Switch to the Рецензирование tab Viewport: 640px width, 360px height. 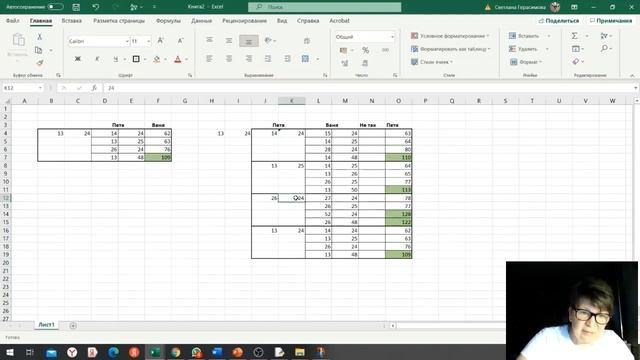click(244, 20)
